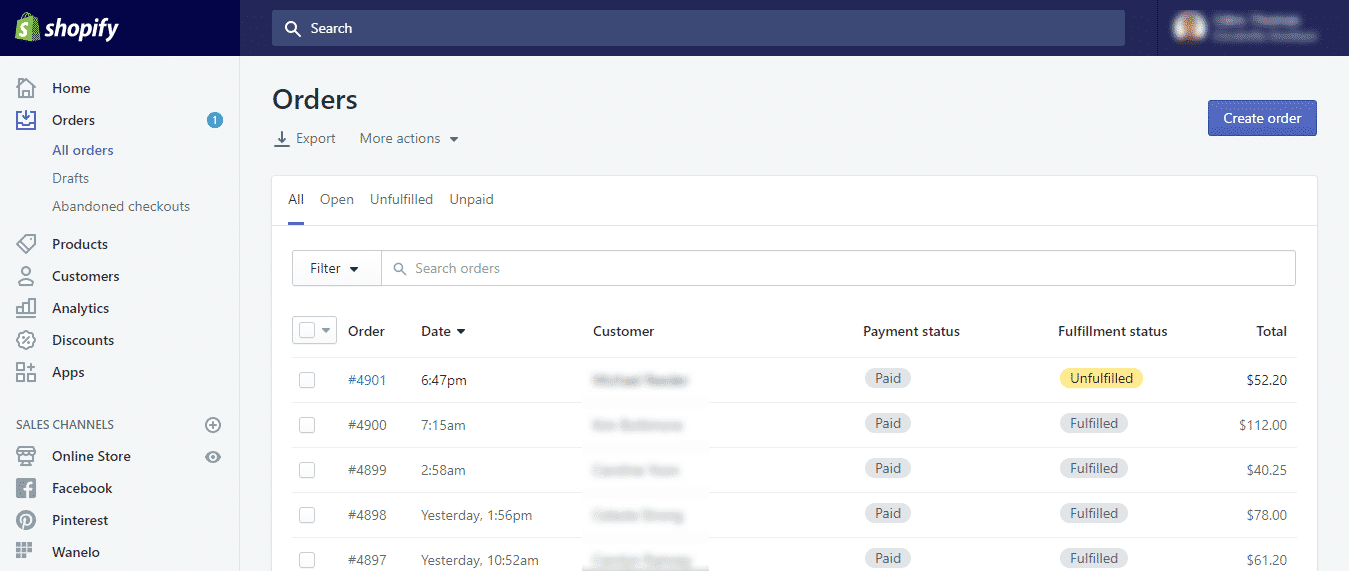Click the Apps grid icon

coord(26,372)
